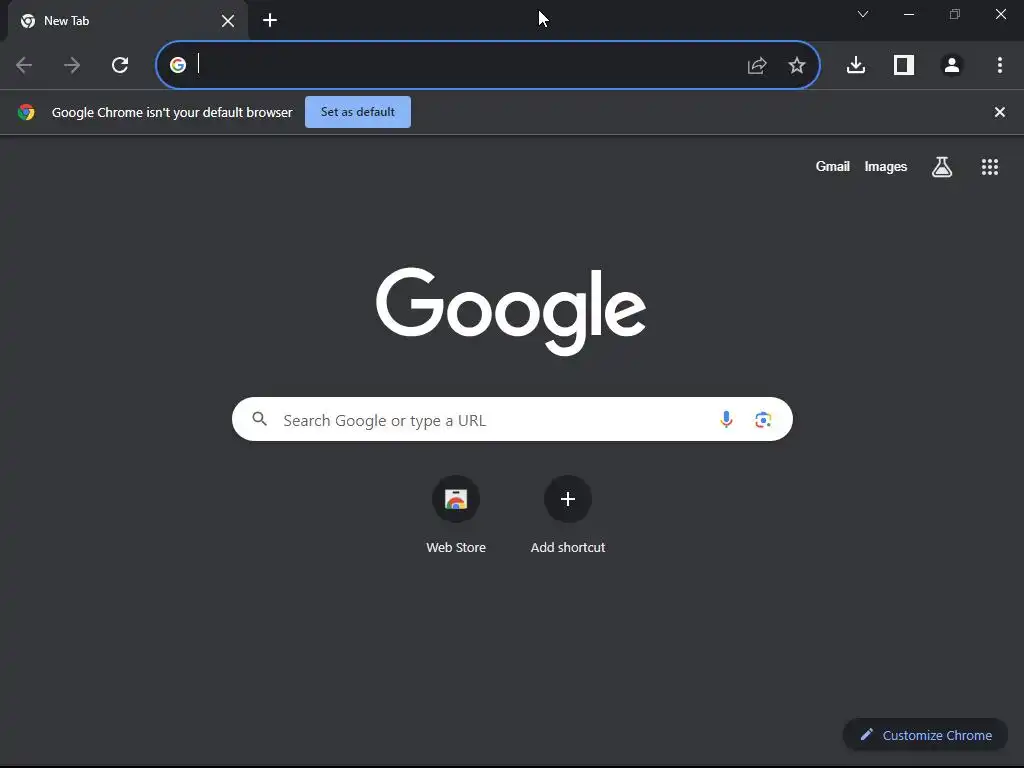1024x768 pixels.
Task: Open a new tab with the plus button
Action: point(270,20)
